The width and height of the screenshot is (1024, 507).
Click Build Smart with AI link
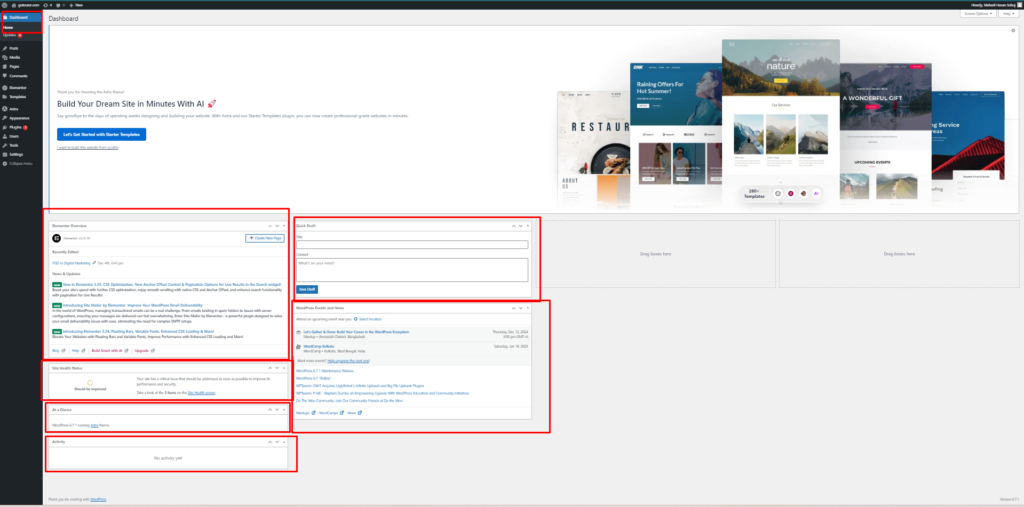click(x=107, y=351)
